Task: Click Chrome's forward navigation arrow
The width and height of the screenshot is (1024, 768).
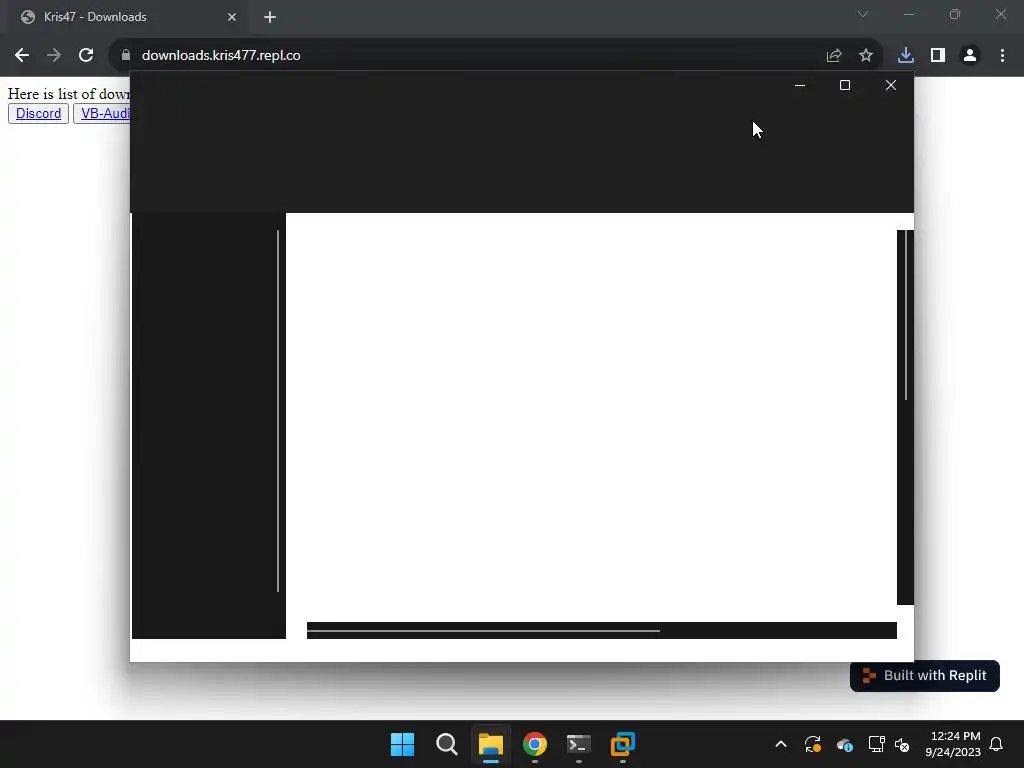Action: point(54,56)
